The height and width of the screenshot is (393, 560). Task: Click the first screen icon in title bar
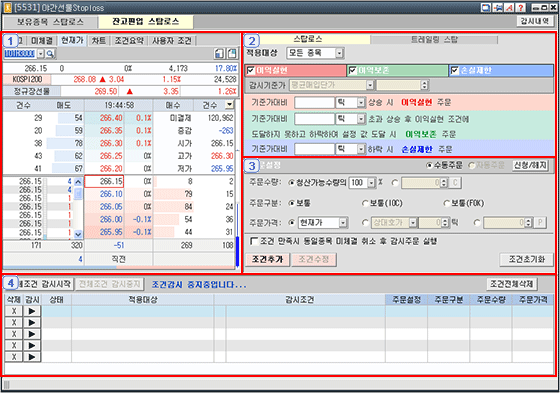(486, 7)
